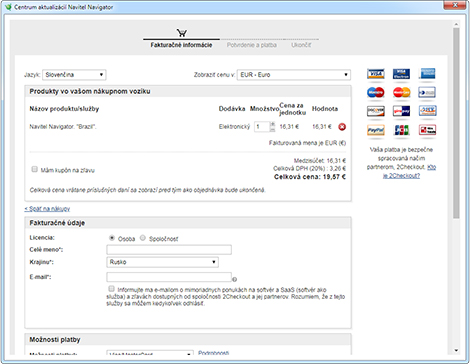Viewport: 470px width, 364px height.
Task: Open the Krajinu country dropdown
Action: click(x=162, y=262)
